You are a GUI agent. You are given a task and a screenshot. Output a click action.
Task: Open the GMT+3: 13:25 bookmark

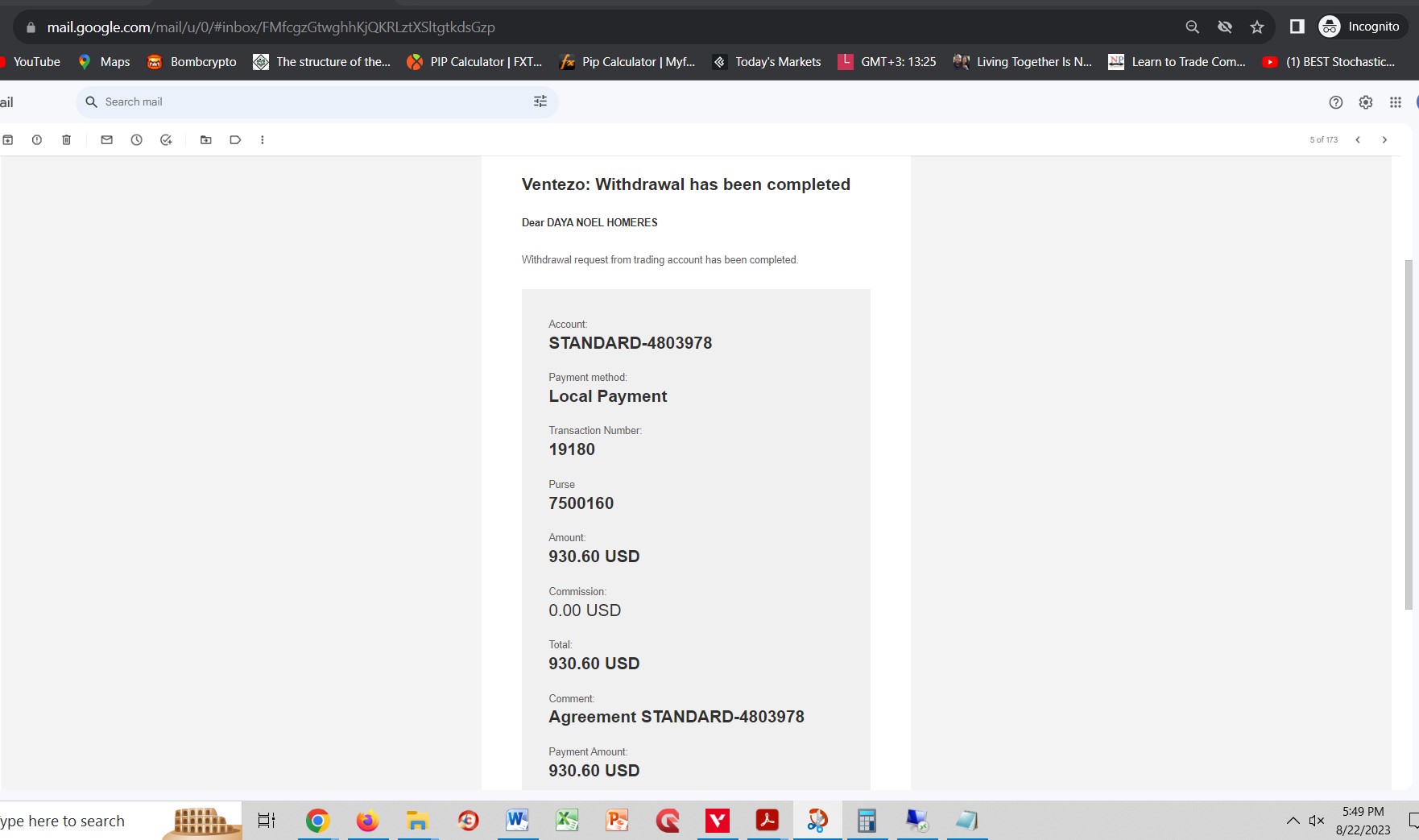[887, 62]
